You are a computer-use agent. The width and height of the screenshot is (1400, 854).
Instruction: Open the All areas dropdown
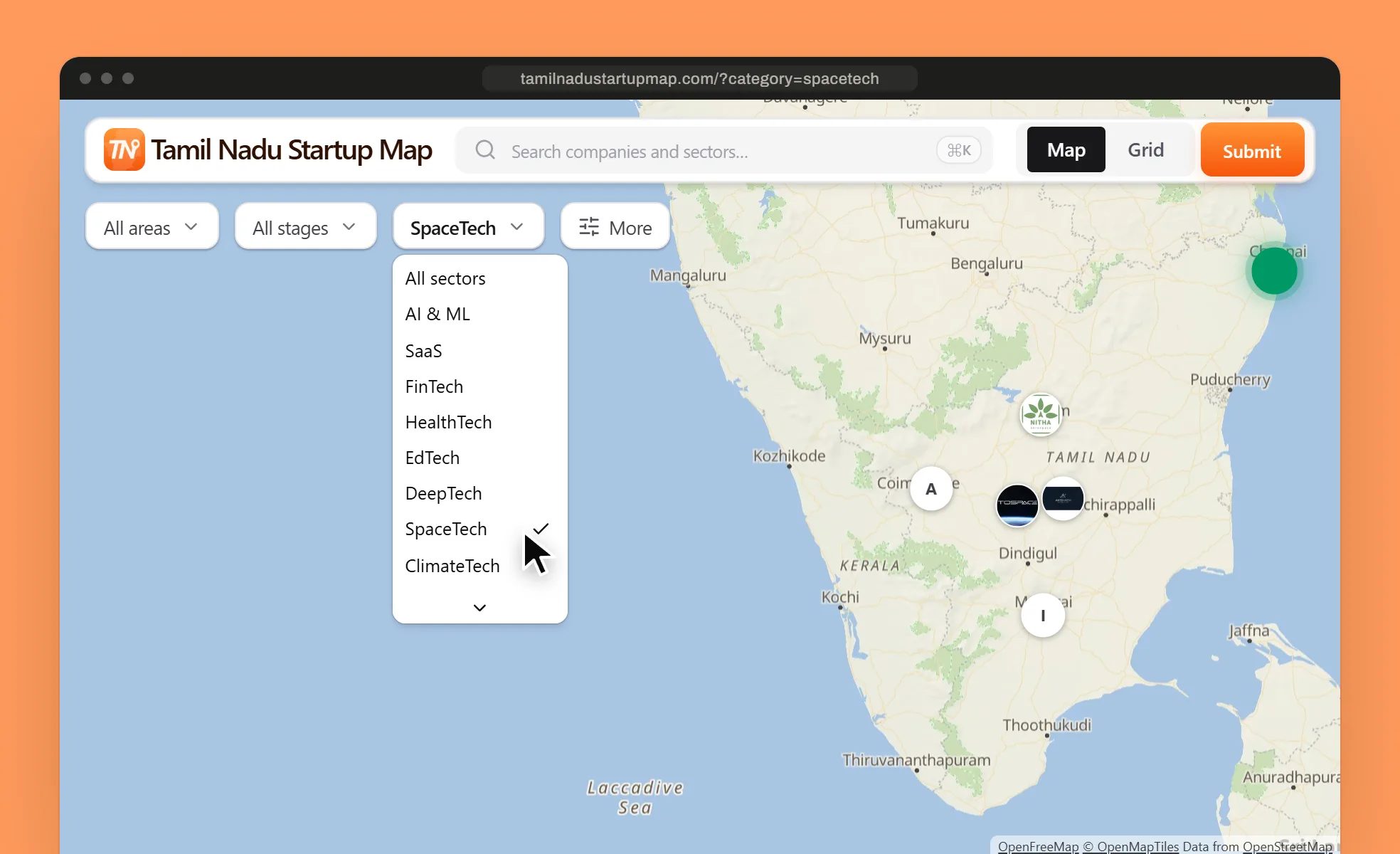(152, 227)
